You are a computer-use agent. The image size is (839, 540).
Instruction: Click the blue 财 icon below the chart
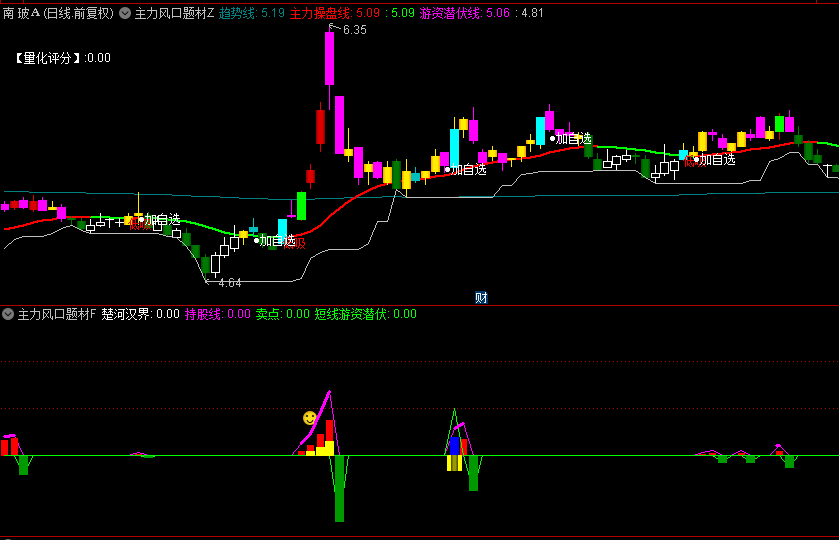coord(481,298)
